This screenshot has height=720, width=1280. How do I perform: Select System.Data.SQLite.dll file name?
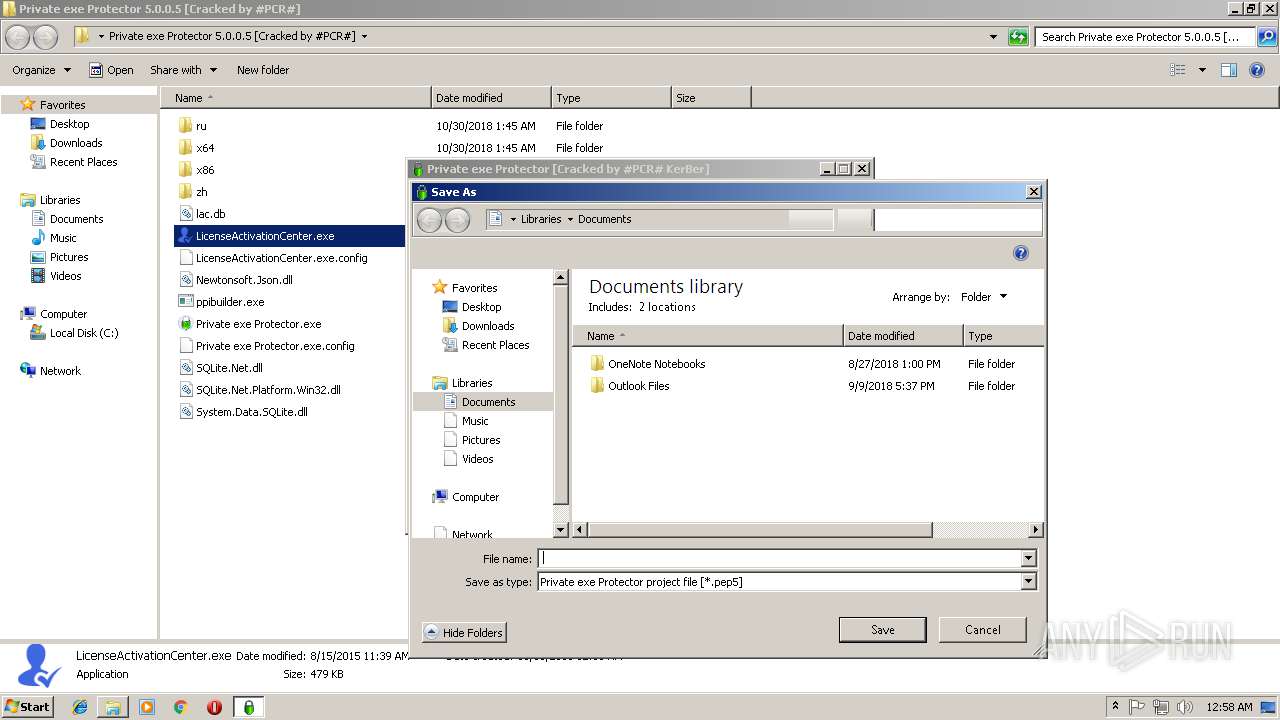point(252,412)
